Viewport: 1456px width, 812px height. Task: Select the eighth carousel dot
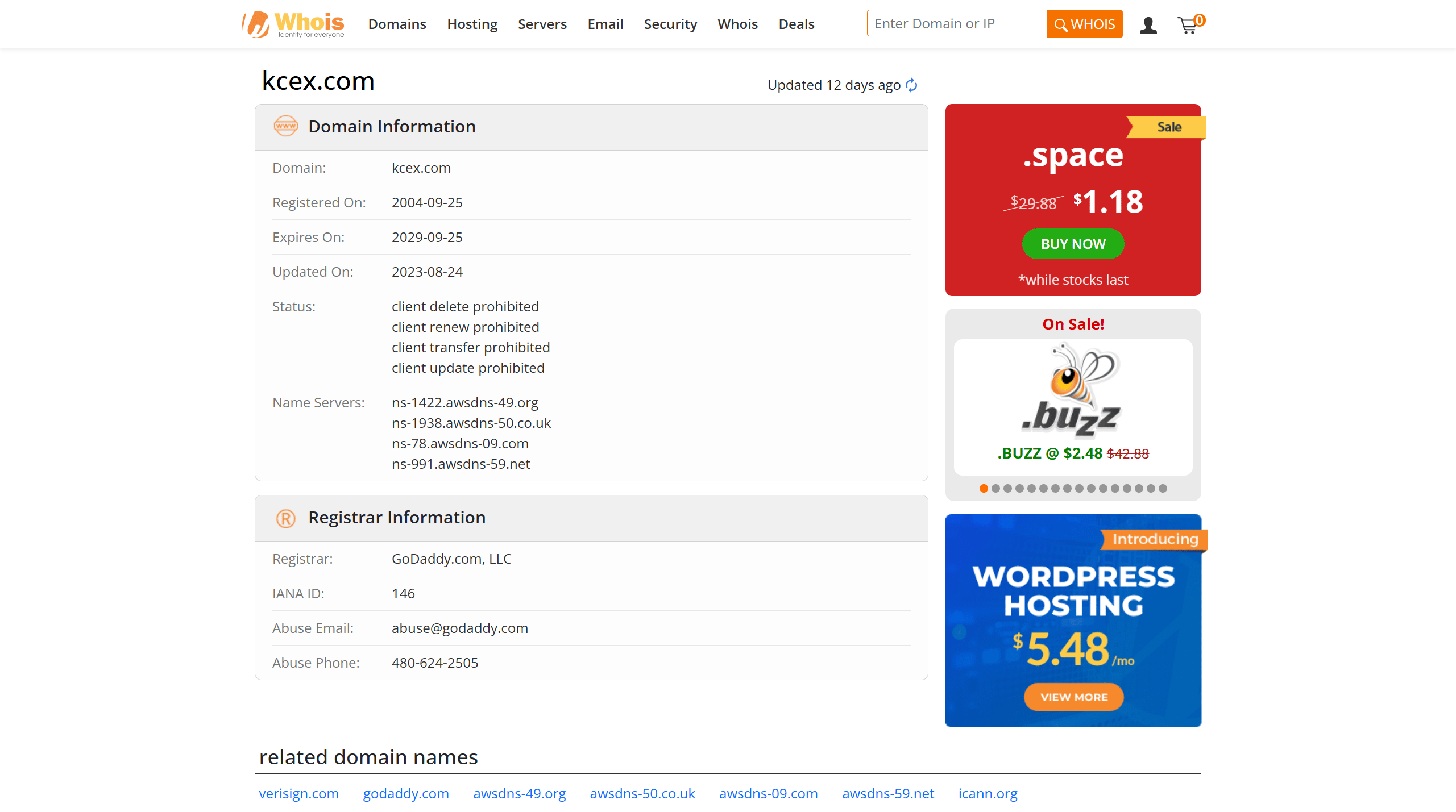1067,488
